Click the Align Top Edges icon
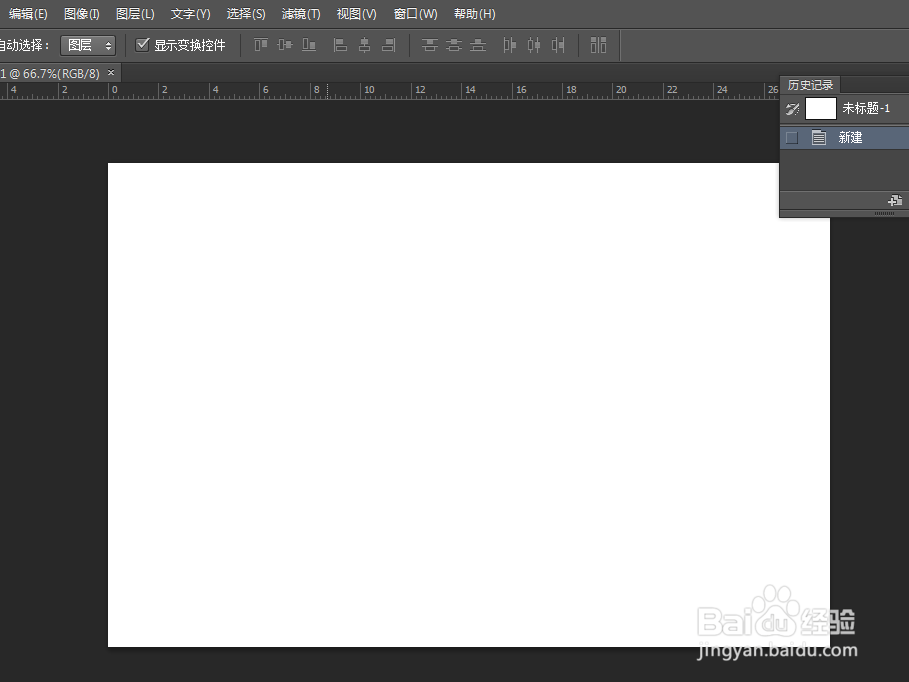The image size is (909, 682). [261, 45]
